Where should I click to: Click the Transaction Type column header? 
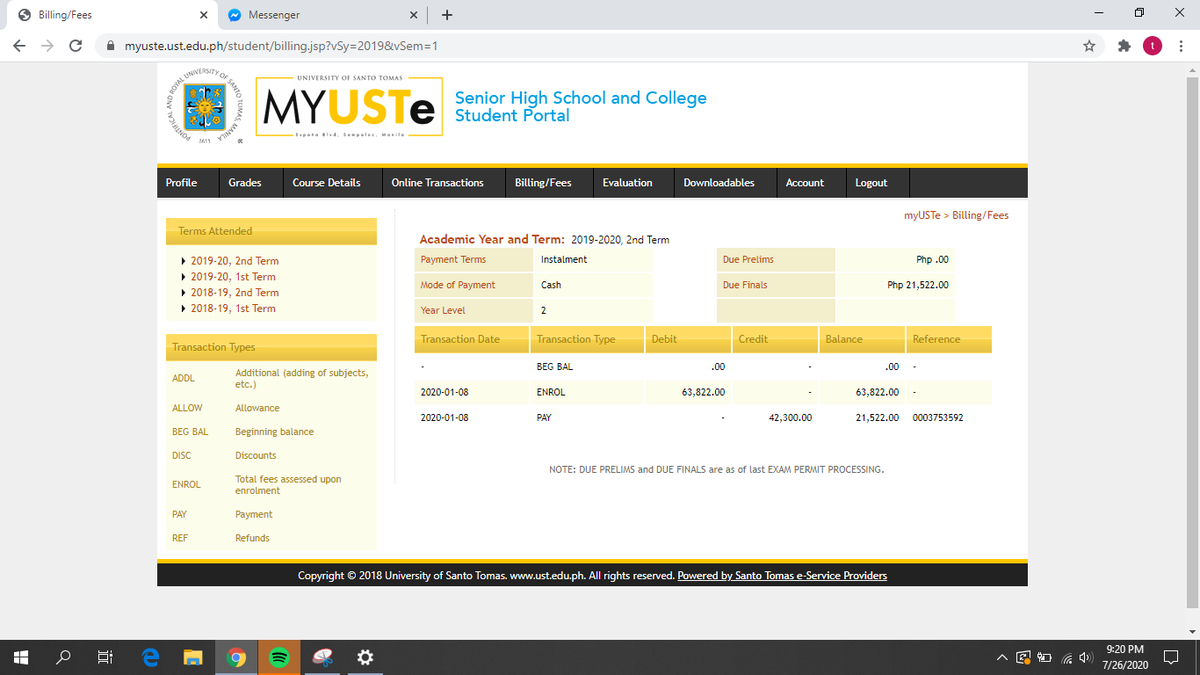[587, 339]
